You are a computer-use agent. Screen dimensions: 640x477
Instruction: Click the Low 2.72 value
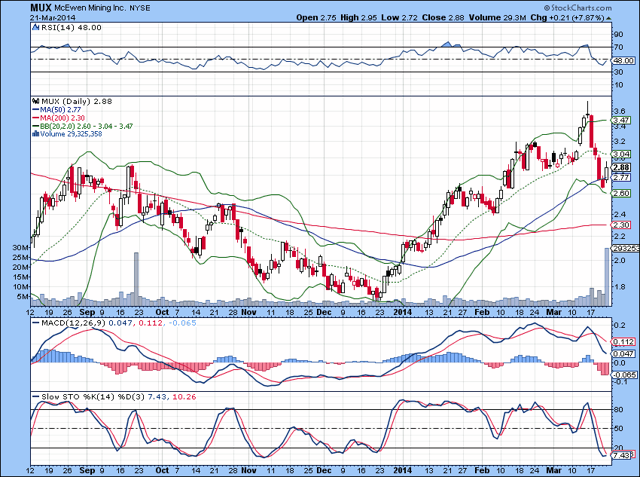click(400, 18)
